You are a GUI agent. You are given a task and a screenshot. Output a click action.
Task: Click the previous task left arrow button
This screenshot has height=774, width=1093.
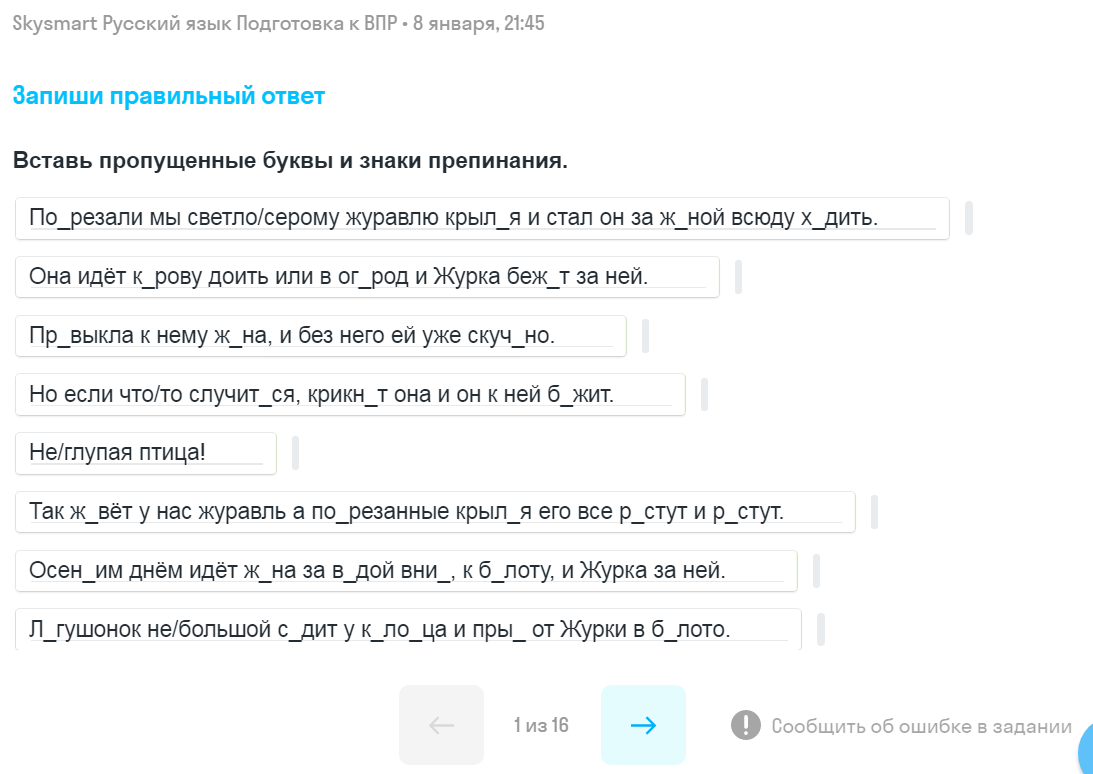click(x=441, y=725)
